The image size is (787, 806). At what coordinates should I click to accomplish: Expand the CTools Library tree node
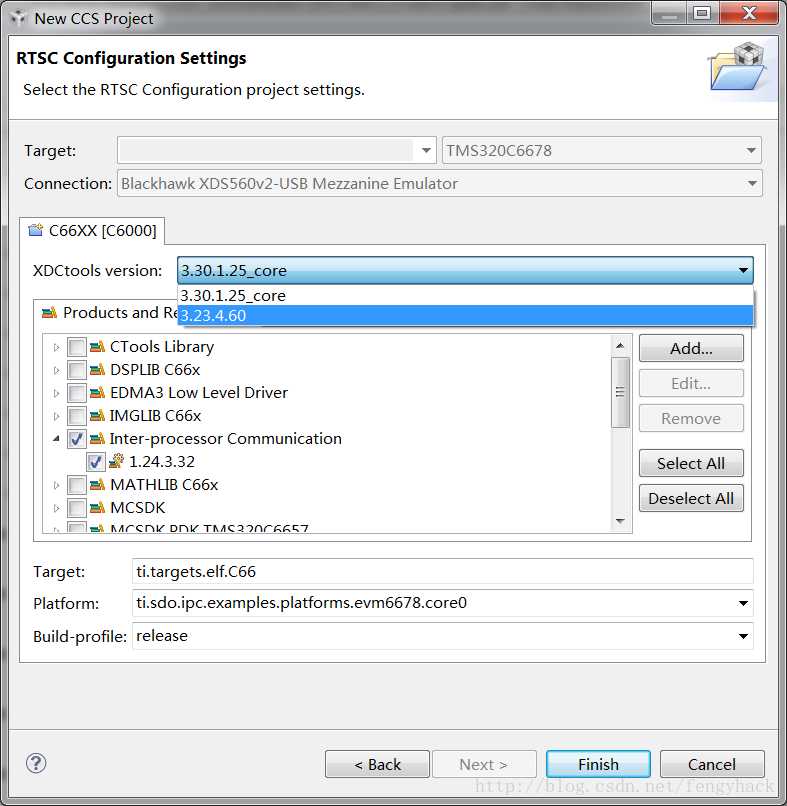pyautogui.click(x=57, y=347)
